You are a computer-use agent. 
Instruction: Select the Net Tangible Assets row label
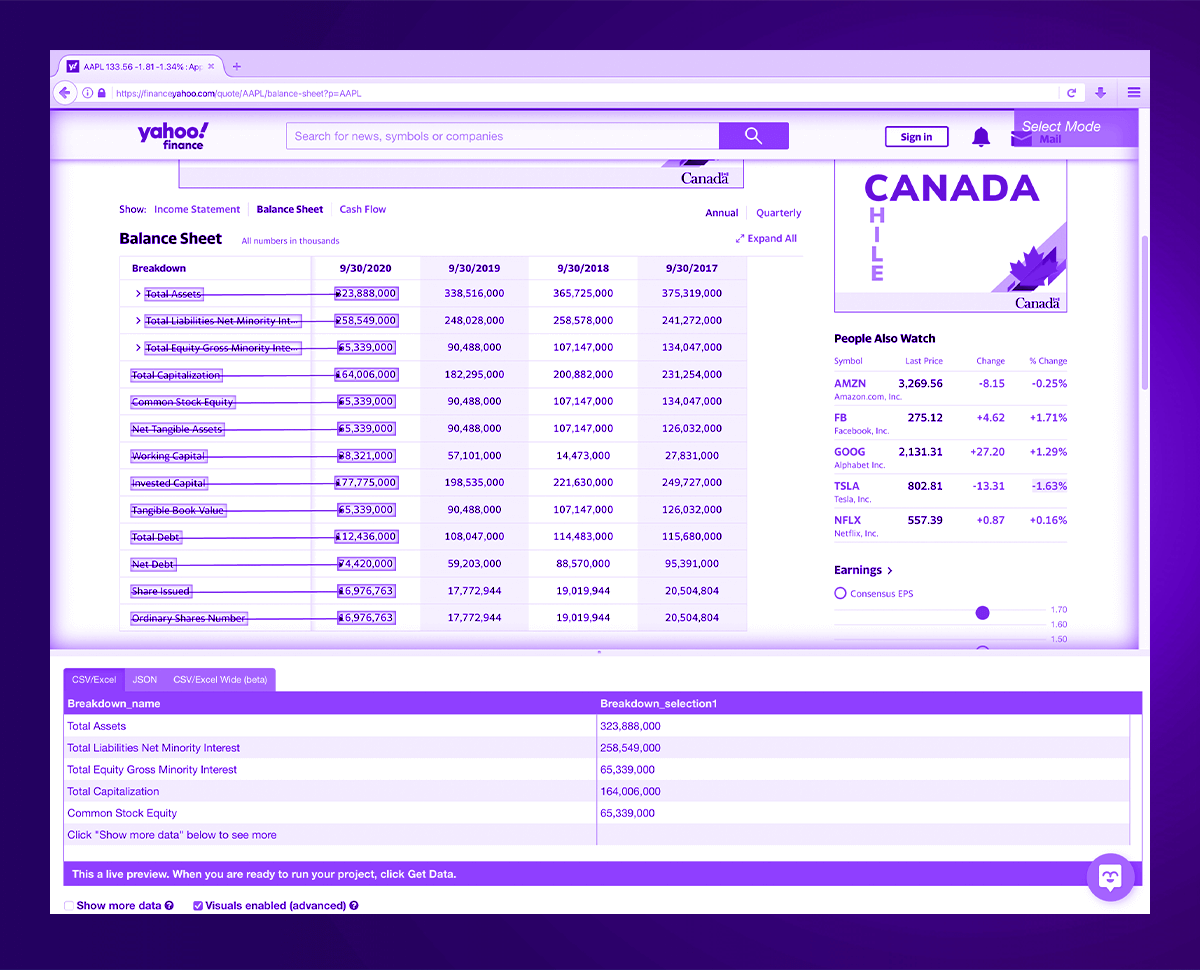pos(178,429)
